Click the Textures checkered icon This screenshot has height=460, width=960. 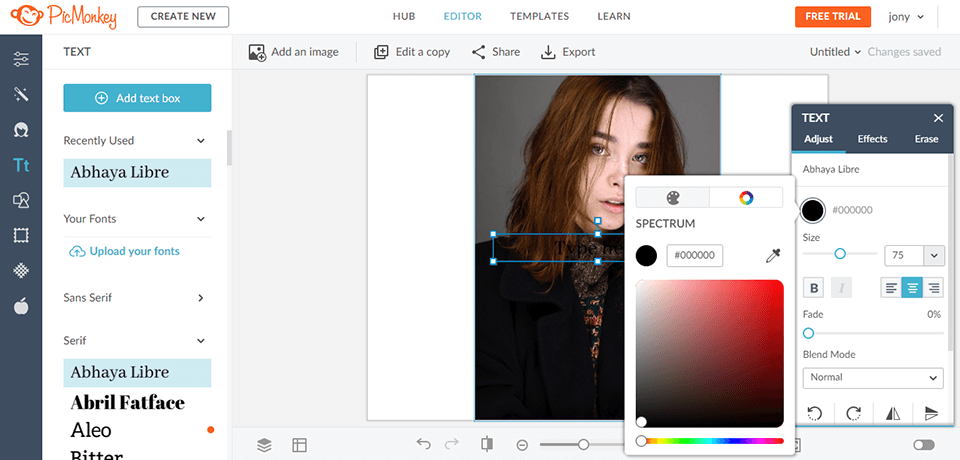[x=21, y=271]
